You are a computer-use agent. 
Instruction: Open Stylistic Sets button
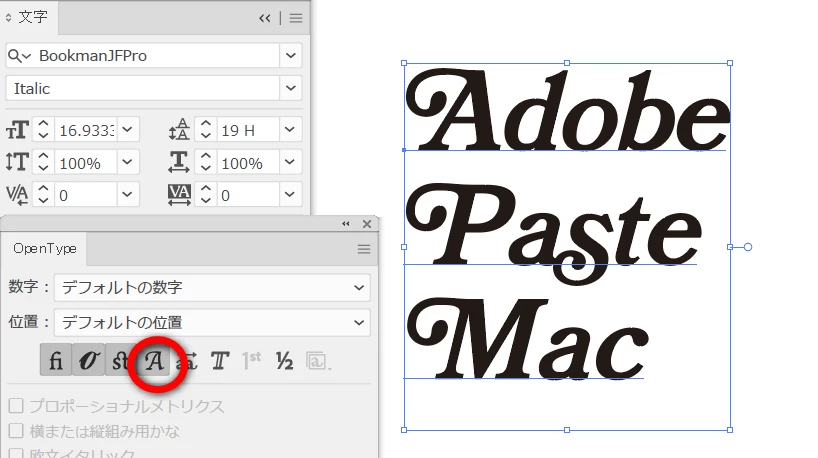[317, 361]
